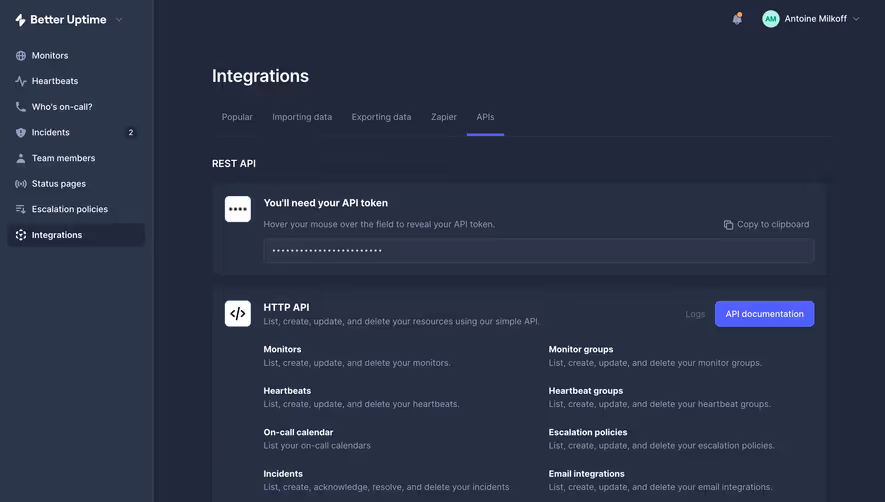Screen dimensions: 885x502
Task: Open the Antoine Milkoff account dropdown
Action: point(811,19)
